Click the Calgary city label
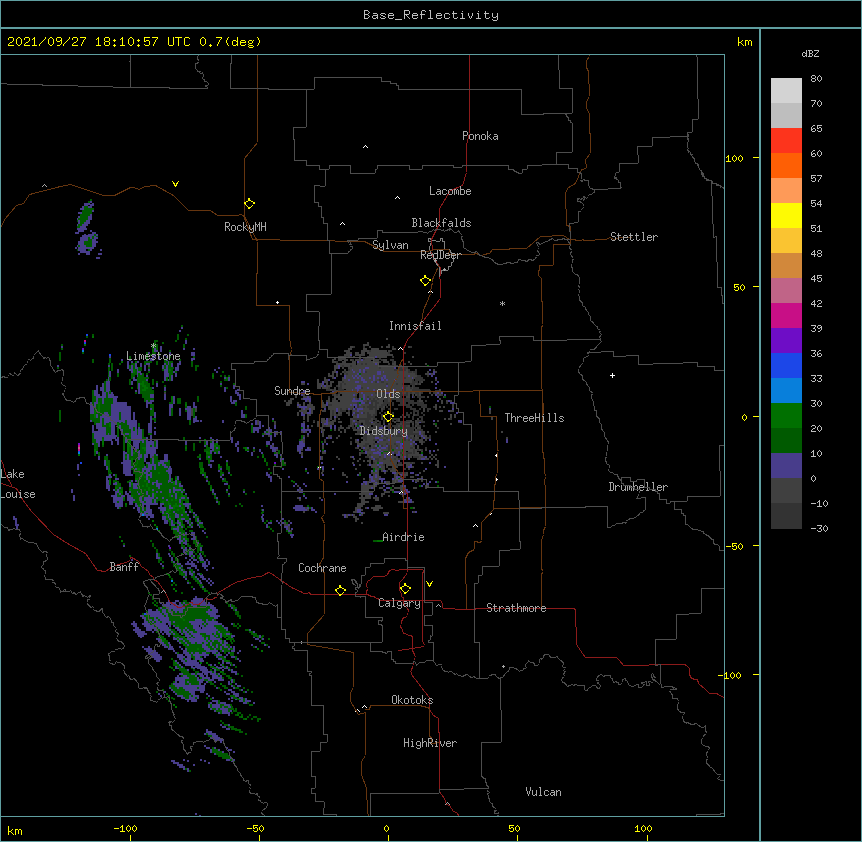862x842 pixels. [399, 603]
